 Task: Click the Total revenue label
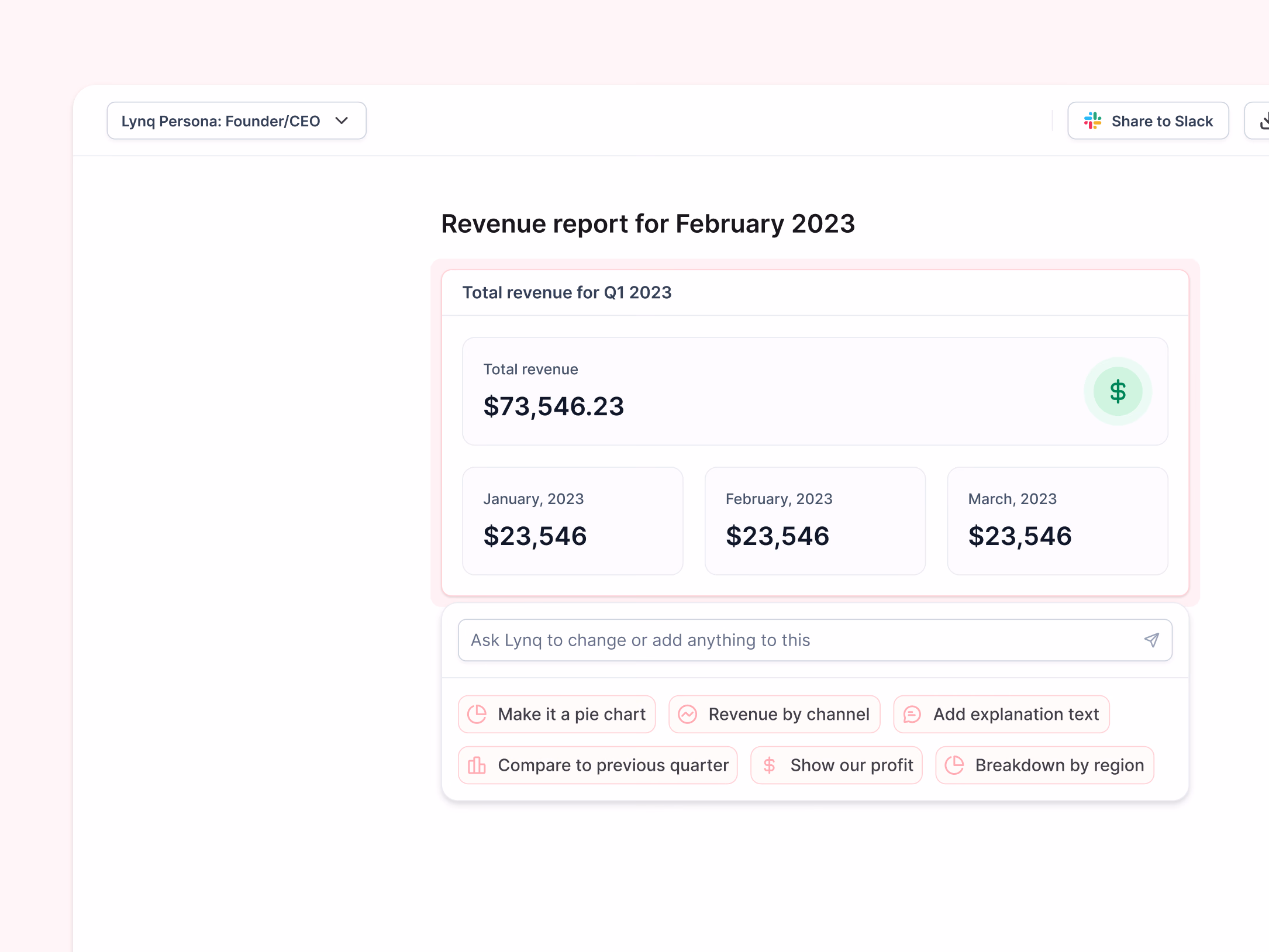coord(530,369)
